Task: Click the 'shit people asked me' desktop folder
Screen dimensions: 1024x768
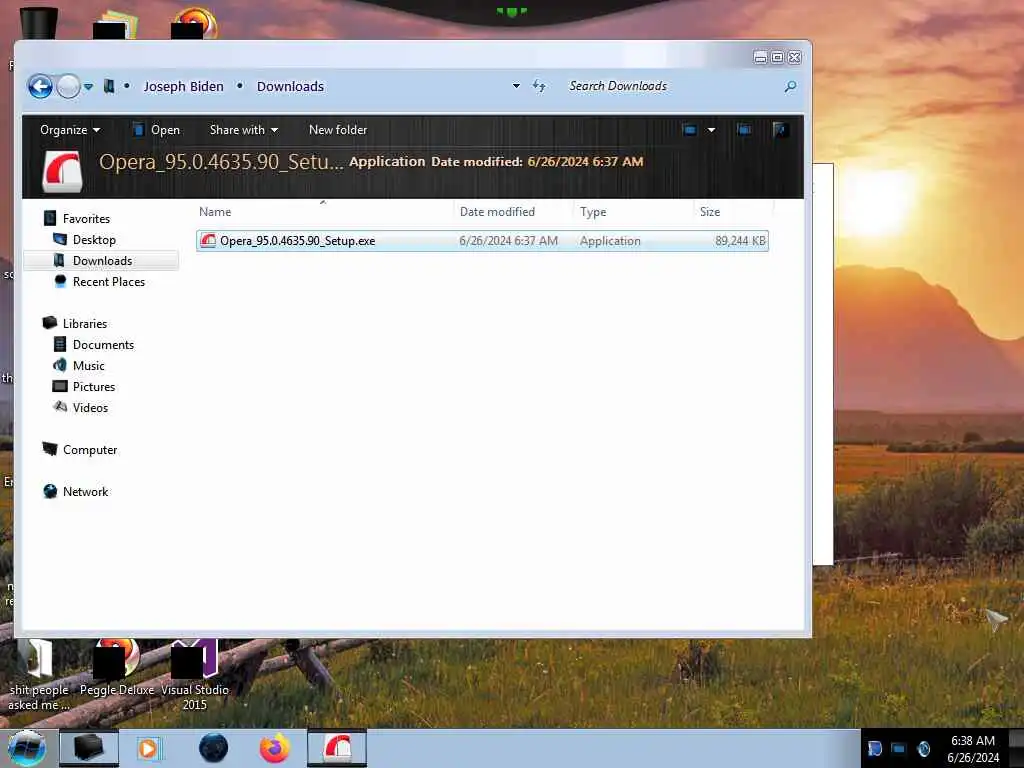Action: (39, 676)
